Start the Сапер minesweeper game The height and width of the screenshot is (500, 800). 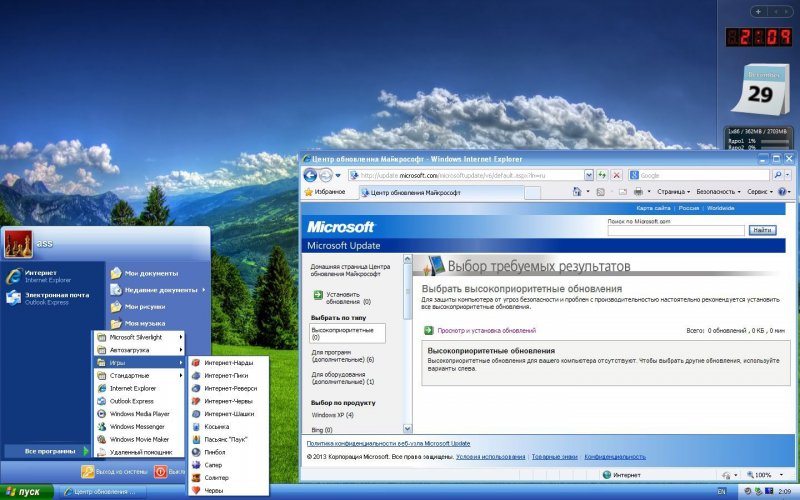coord(229,465)
